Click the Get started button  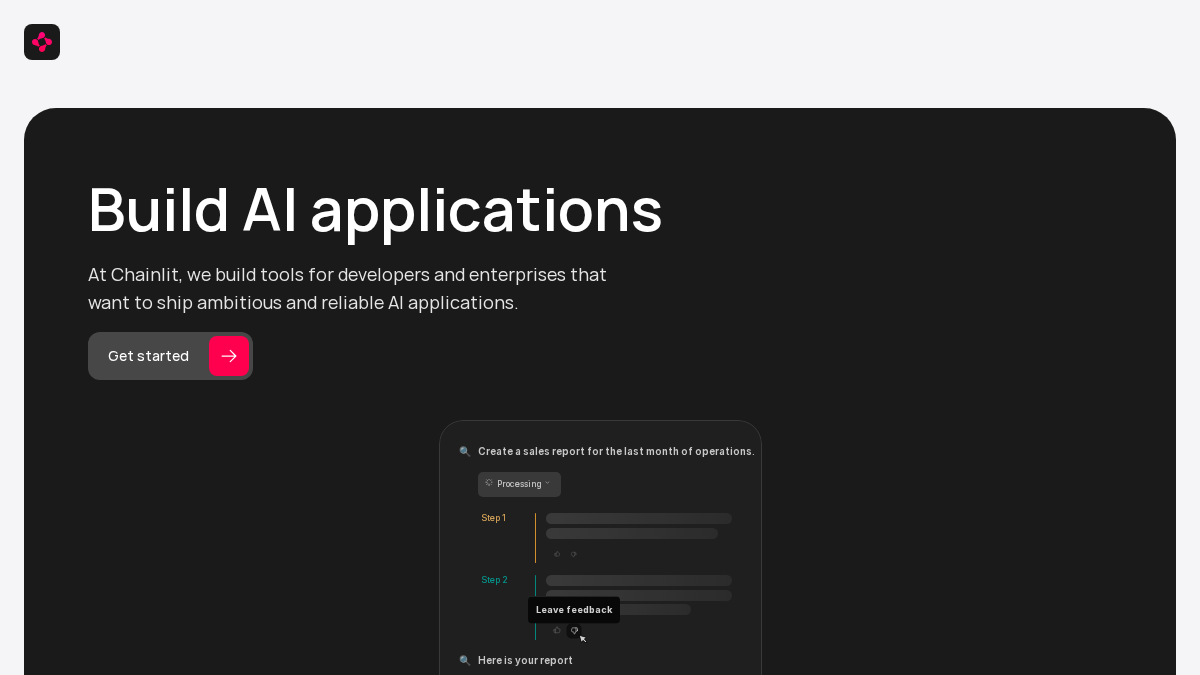pyautogui.click(x=170, y=356)
